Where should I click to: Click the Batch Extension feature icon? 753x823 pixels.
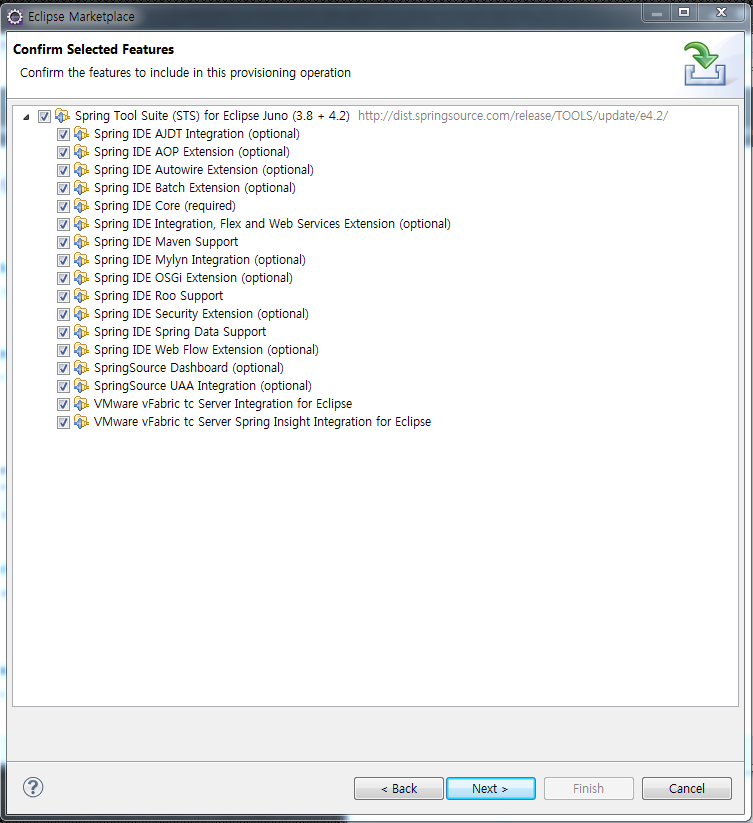coord(81,187)
